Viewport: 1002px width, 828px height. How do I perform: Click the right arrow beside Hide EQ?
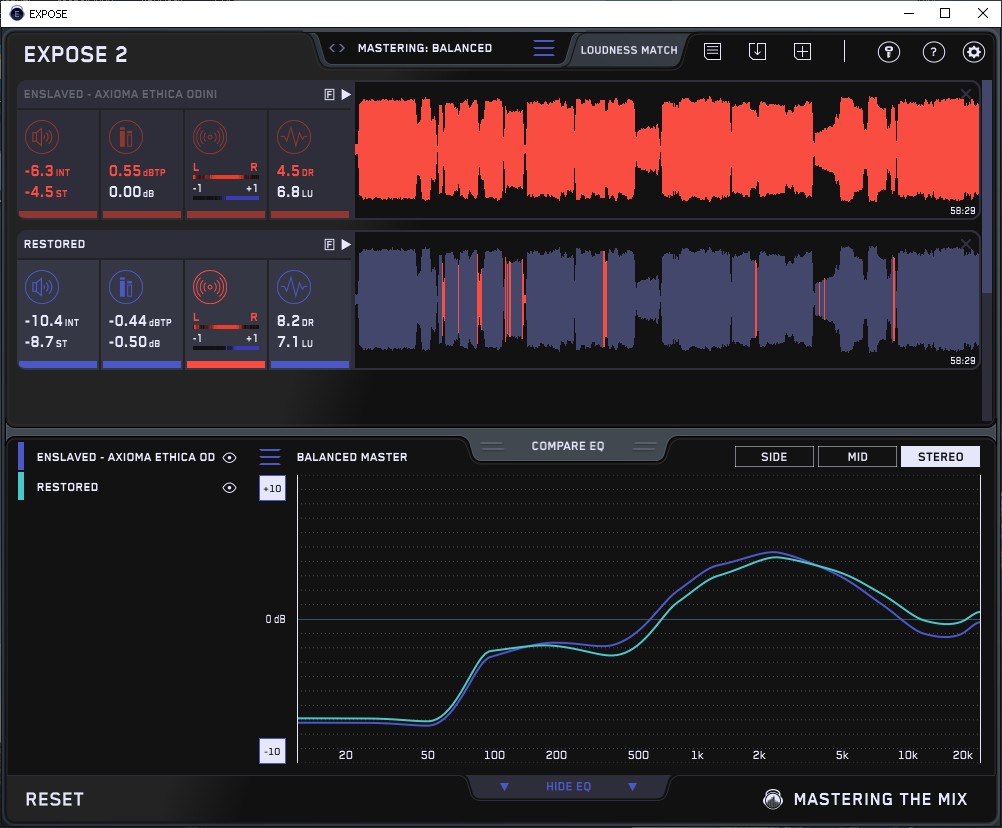point(632,786)
